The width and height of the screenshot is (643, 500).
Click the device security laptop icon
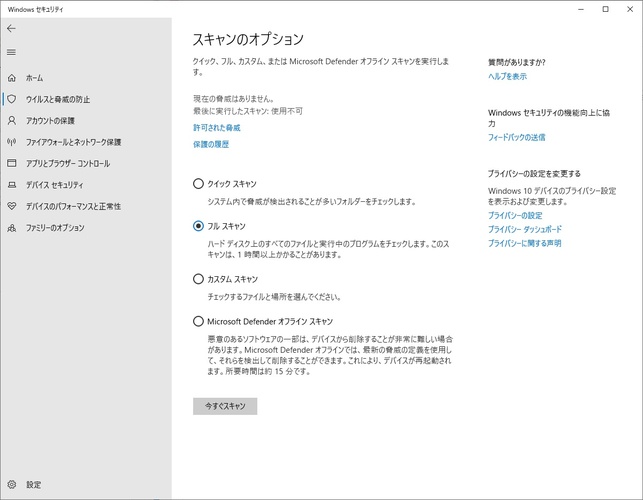pos(12,185)
